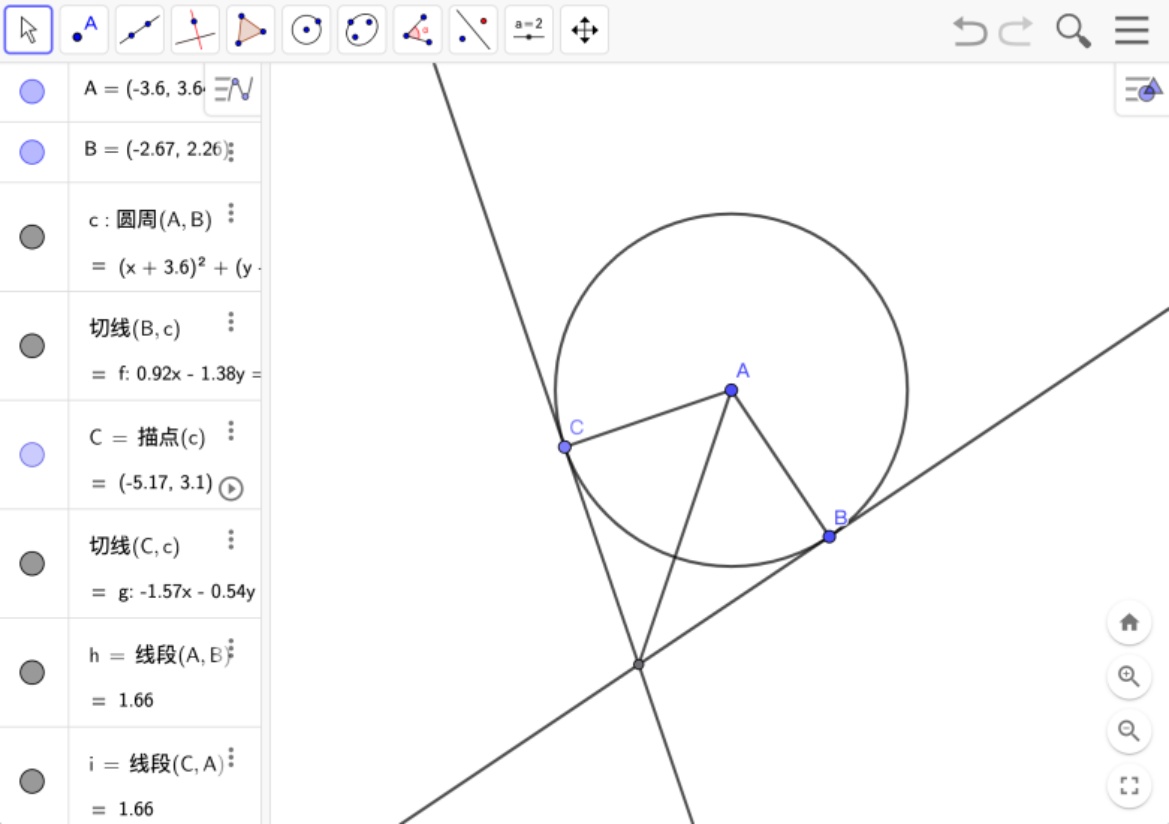Pick the Polygon tool
1169x824 pixels.
tap(250, 31)
